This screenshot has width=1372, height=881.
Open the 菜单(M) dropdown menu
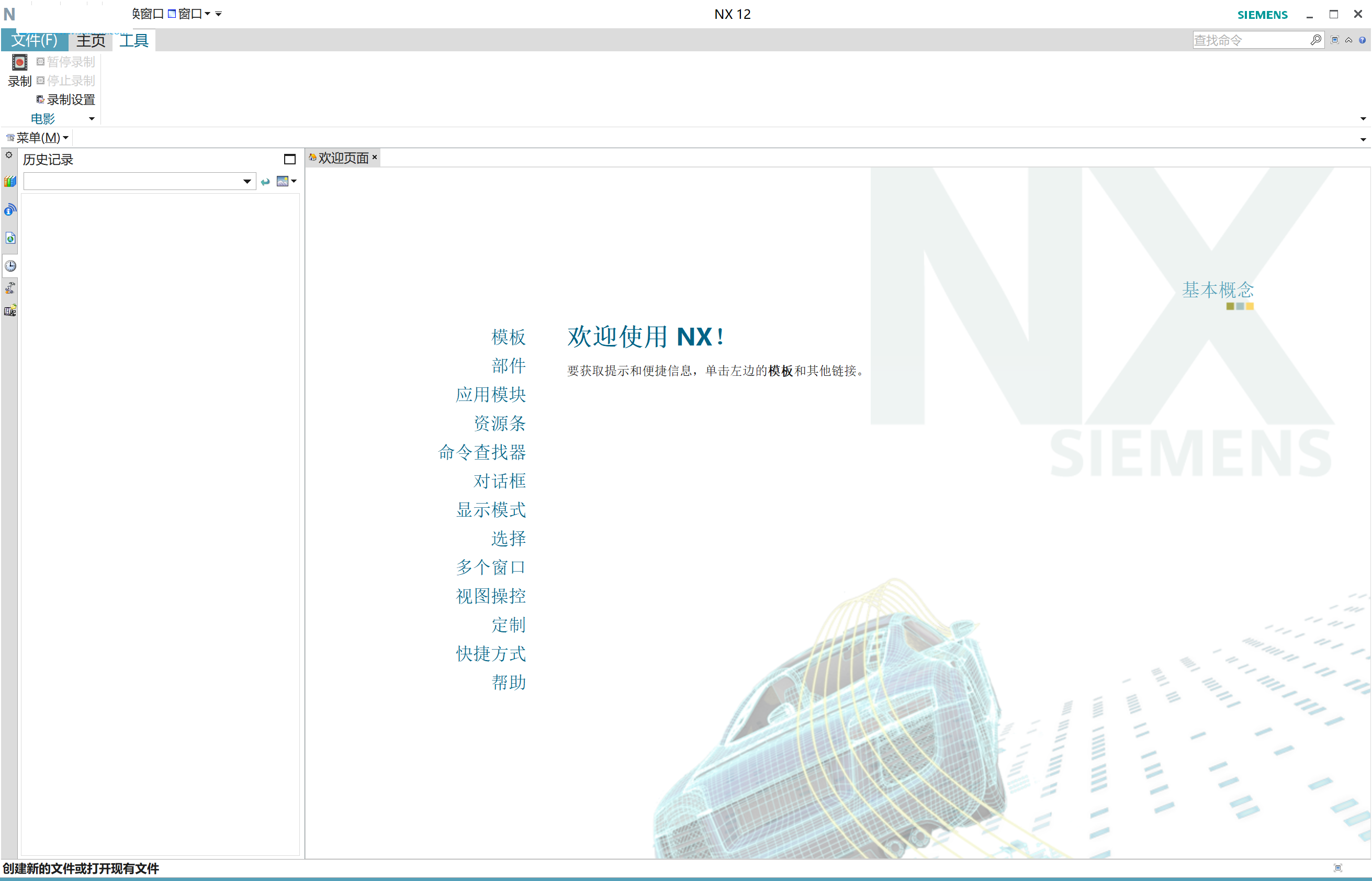click(38, 138)
